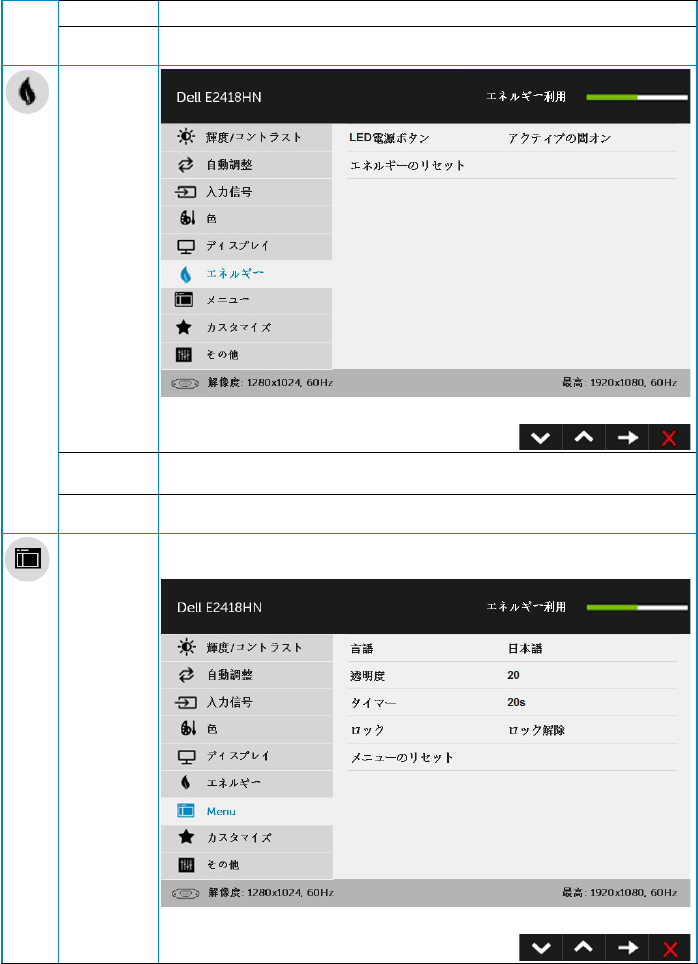This screenshot has height=964, width=698.
Task: Select the 透明度 setting
Action: coord(367,676)
